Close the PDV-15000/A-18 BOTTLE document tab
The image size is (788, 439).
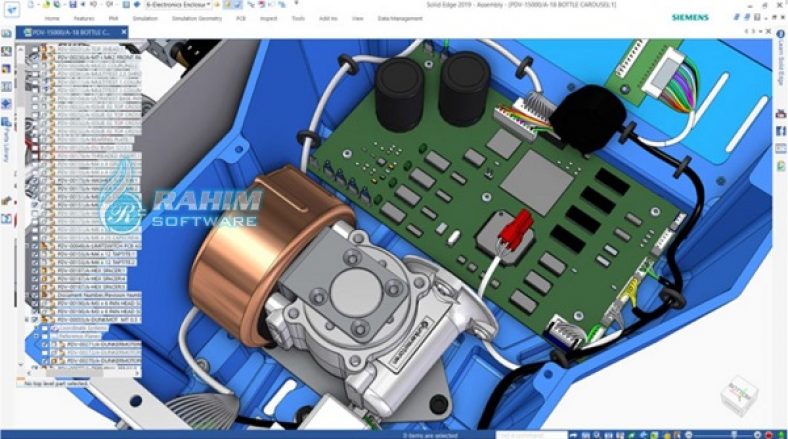click(124, 32)
